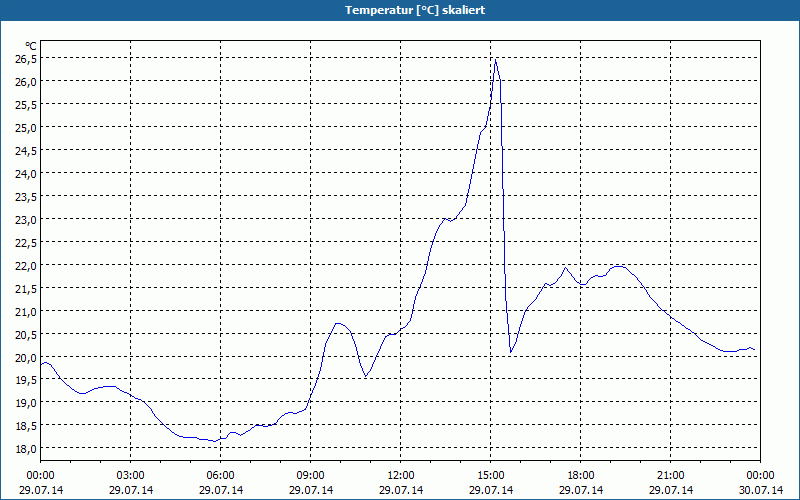
Task: Click the 26,5 temperature axis label
Action: tap(26, 59)
